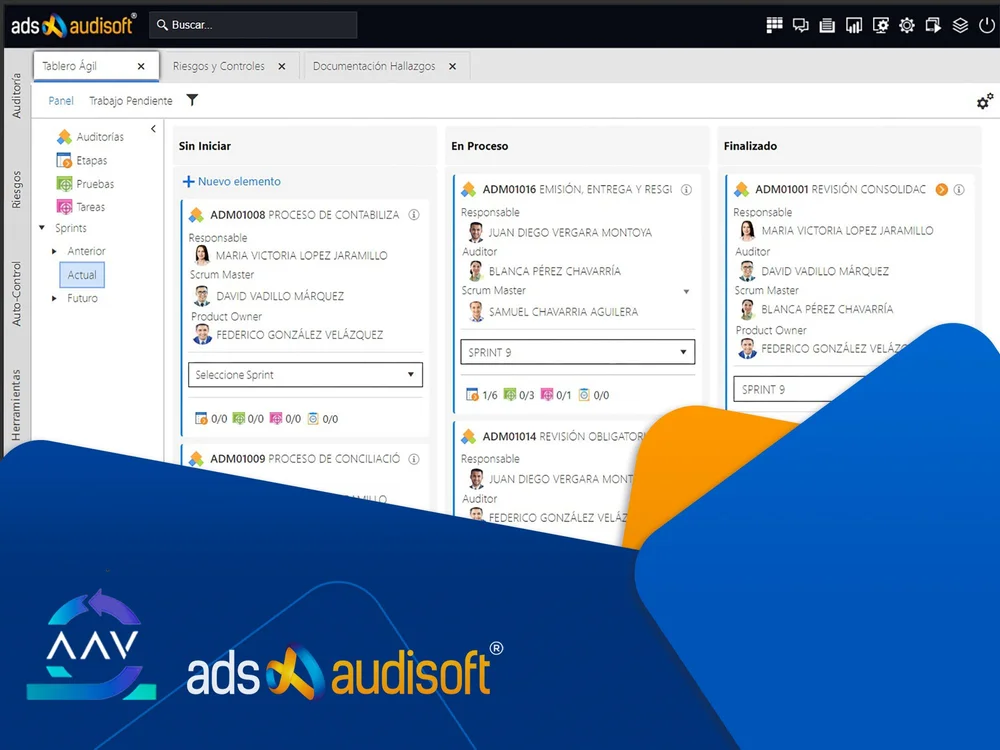Click info icon on ADM01008 card
This screenshot has height=750, width=1000.
pos(414,214)
